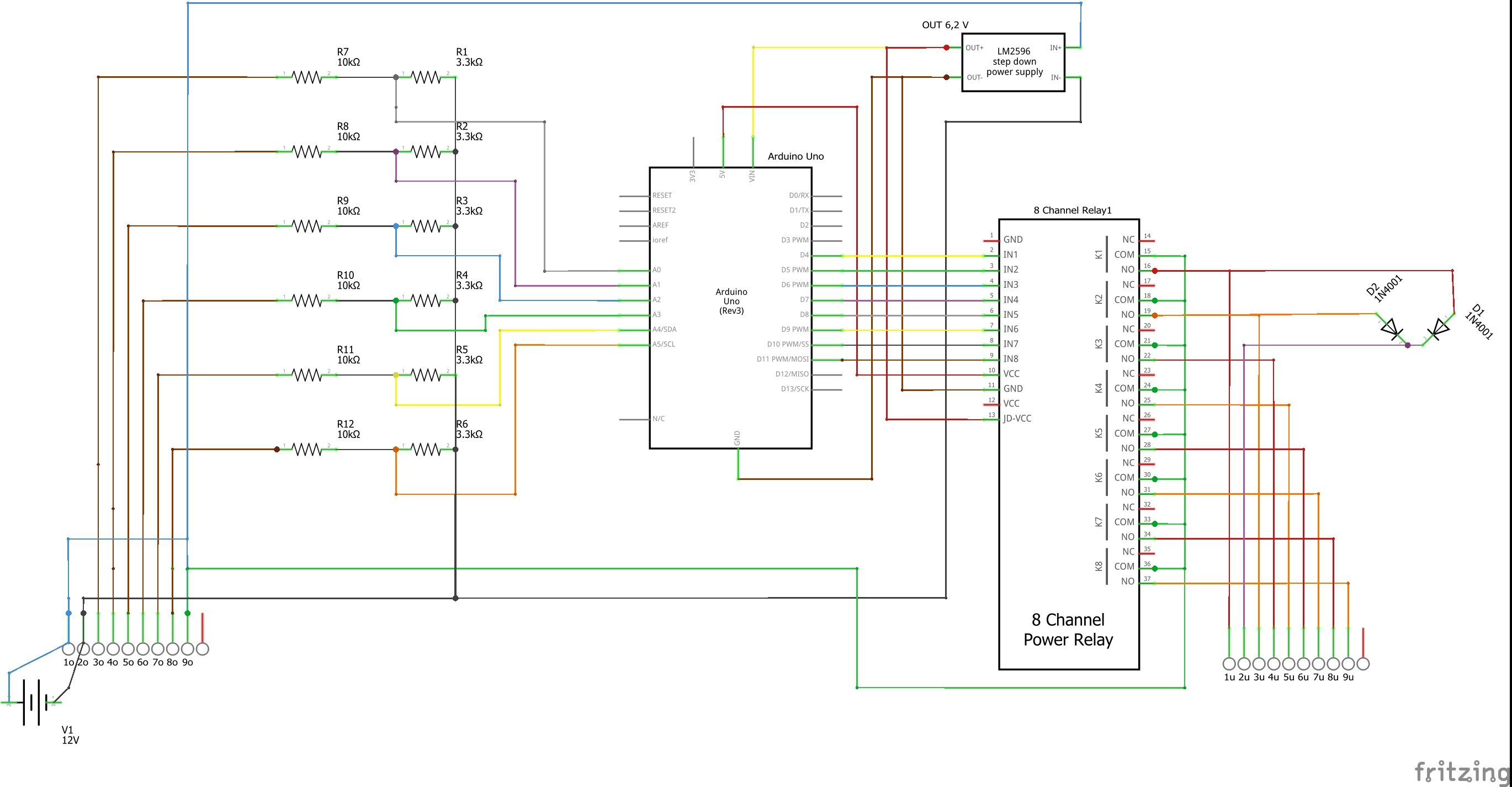Viewport: 1512px width, 787px height.
Task: Click the V1 12V battery symbol
Action: coord(34,702)
